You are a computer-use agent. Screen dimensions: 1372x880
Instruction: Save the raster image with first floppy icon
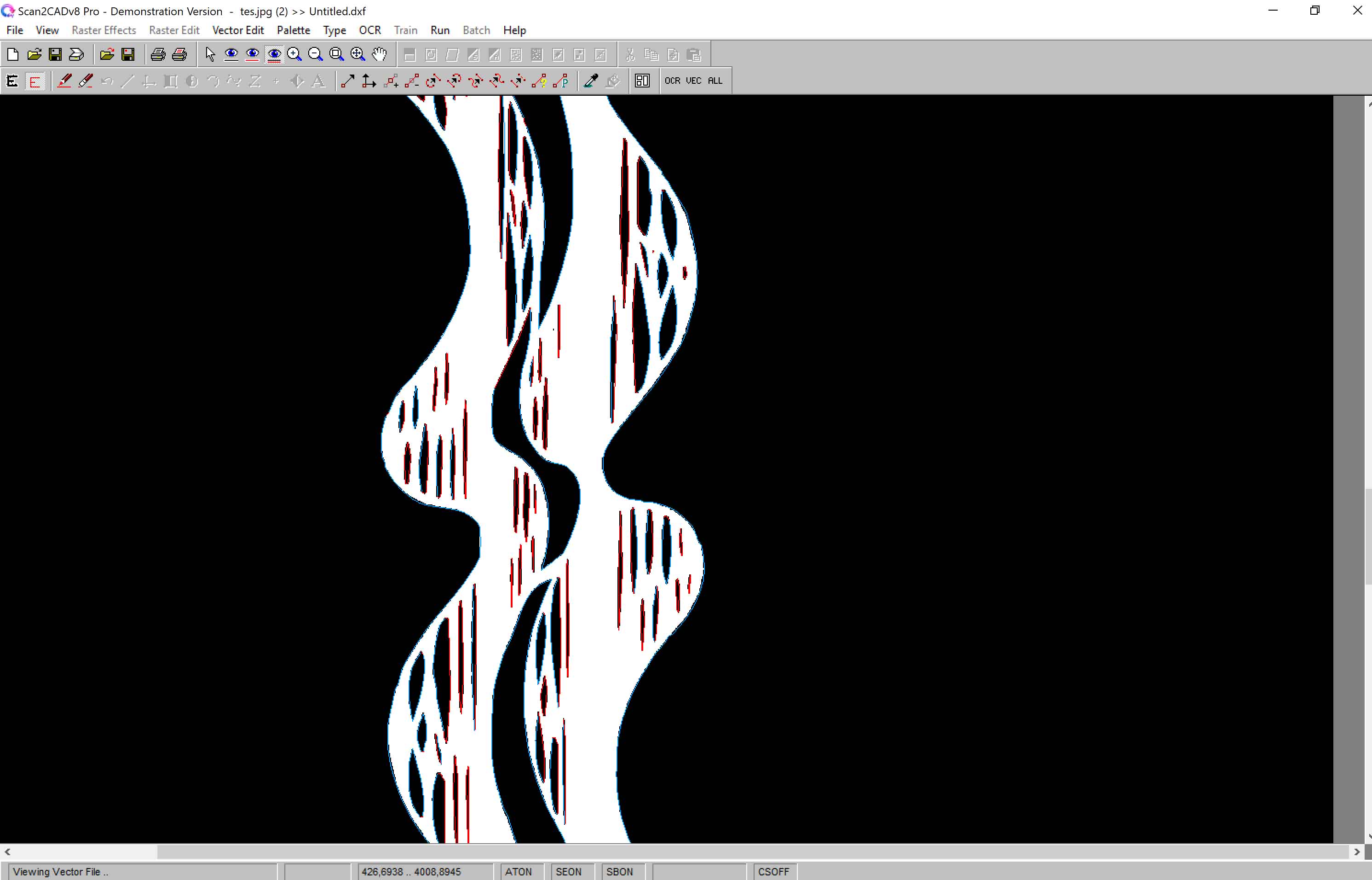pyautogui.click(x=55, y=54)
